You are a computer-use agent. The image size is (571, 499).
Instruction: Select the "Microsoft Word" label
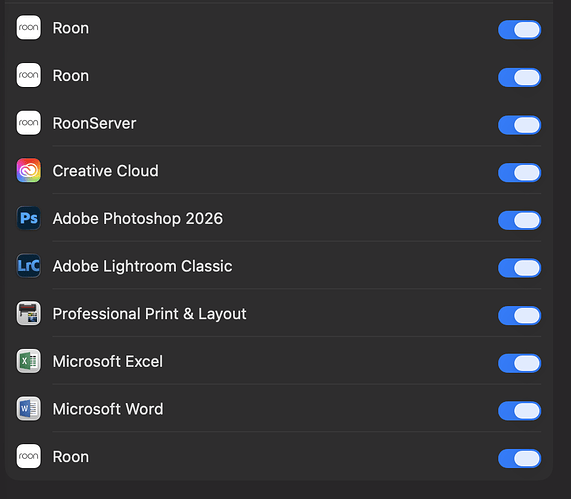[x=108, y=409]
